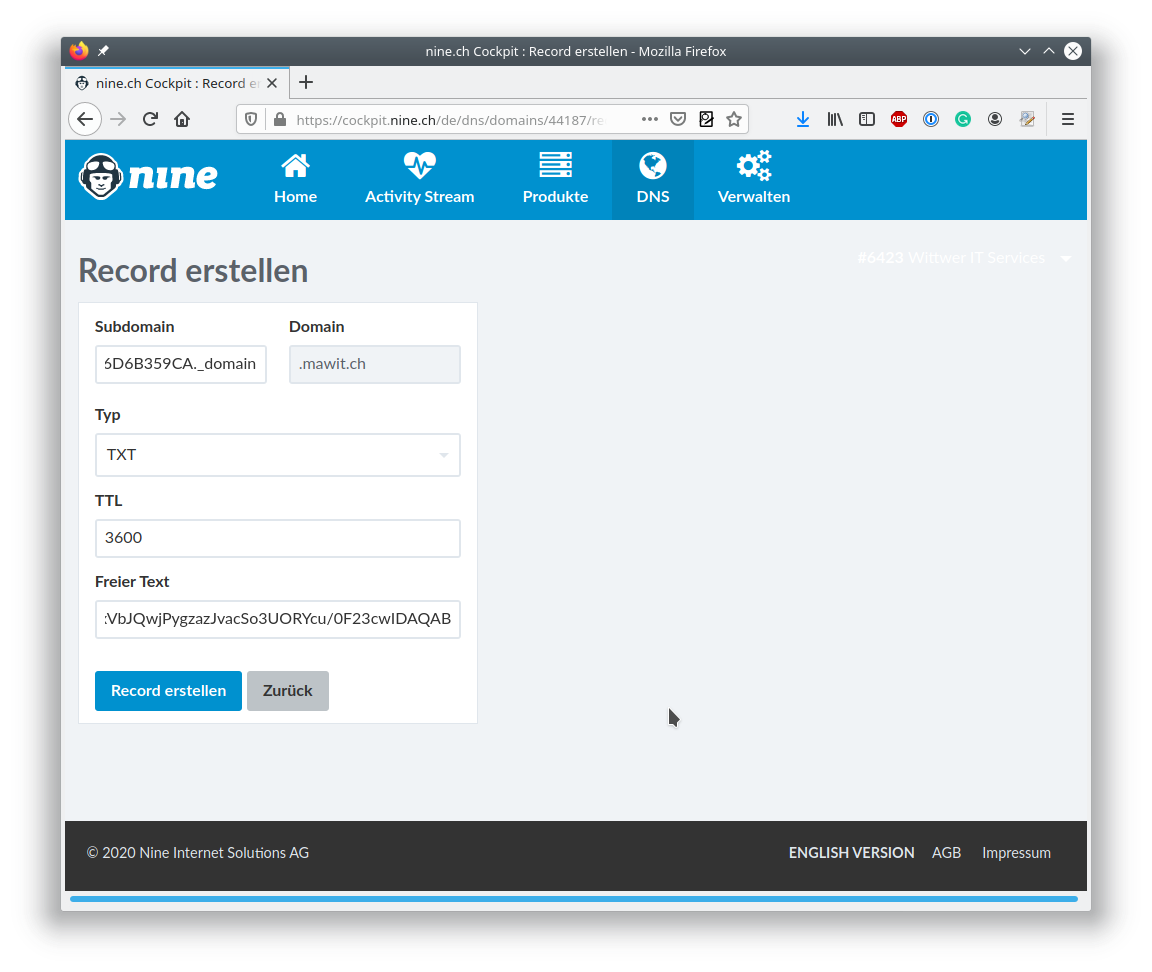Open Verwalten gears section

tap(754, 179)
